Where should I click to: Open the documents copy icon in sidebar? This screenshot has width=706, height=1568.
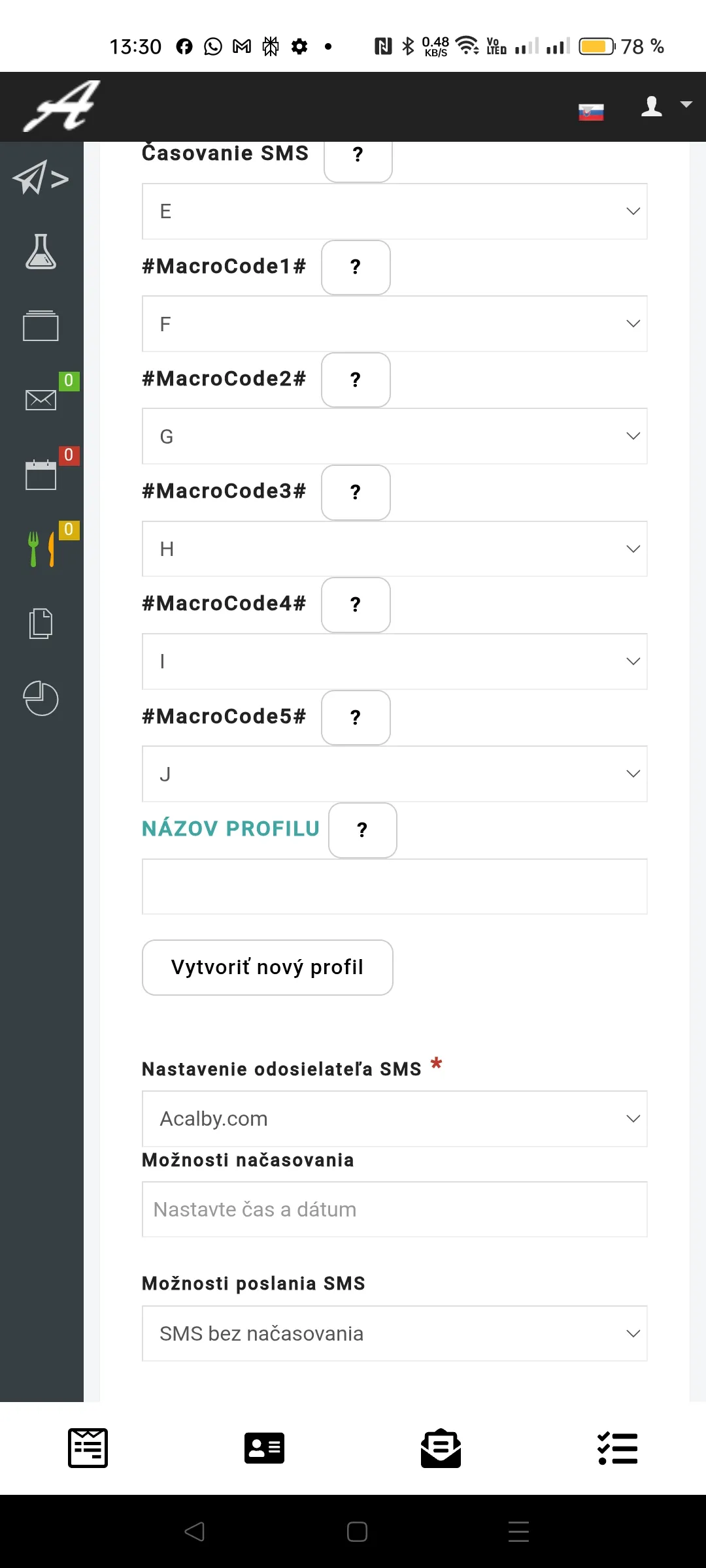(x=41, y=623)
